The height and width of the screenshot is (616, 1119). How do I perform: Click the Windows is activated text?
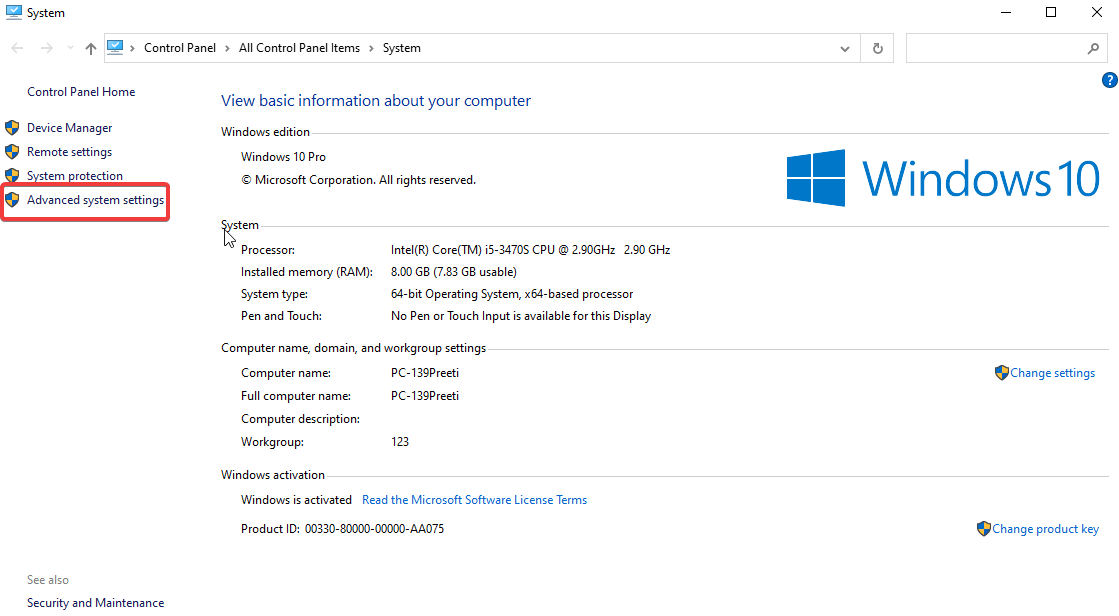[x=296, y=500]
